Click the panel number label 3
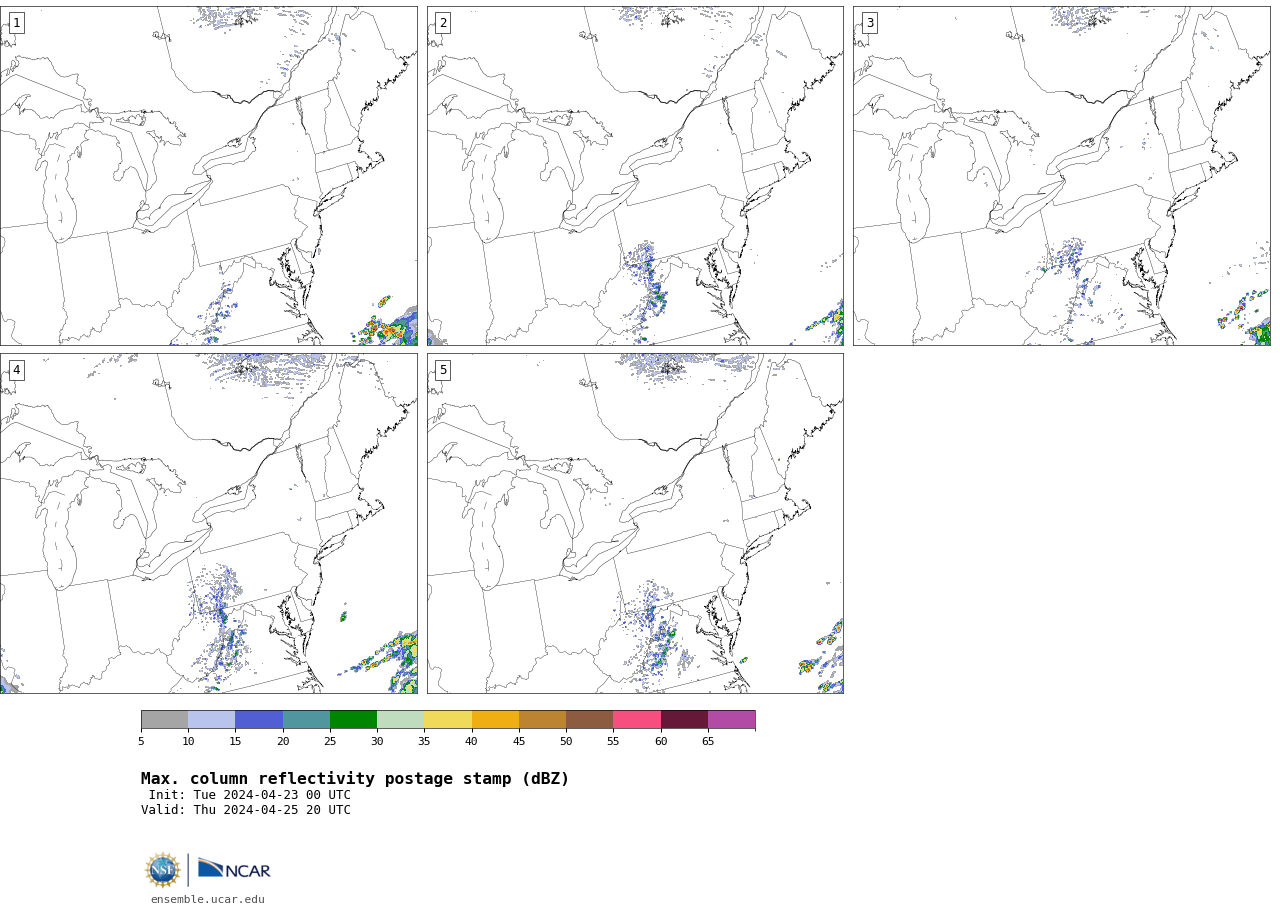The width and height of the screenshot is (1280, 910). coord(870,23)
